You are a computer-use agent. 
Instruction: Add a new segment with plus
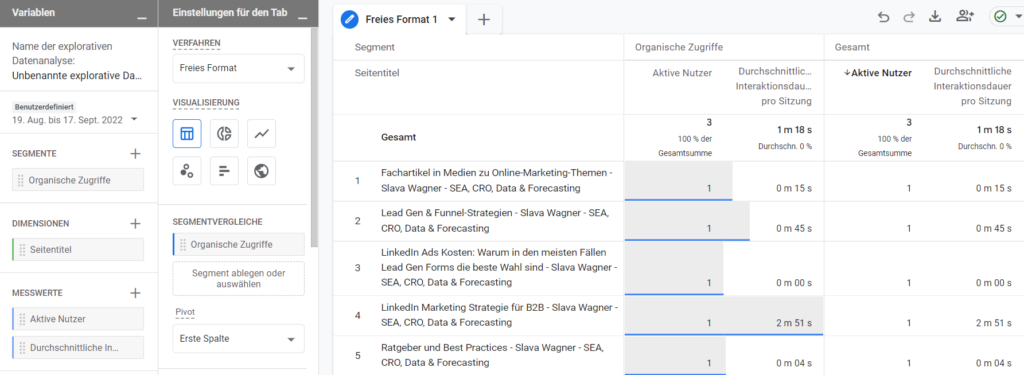tap(135, 154)
